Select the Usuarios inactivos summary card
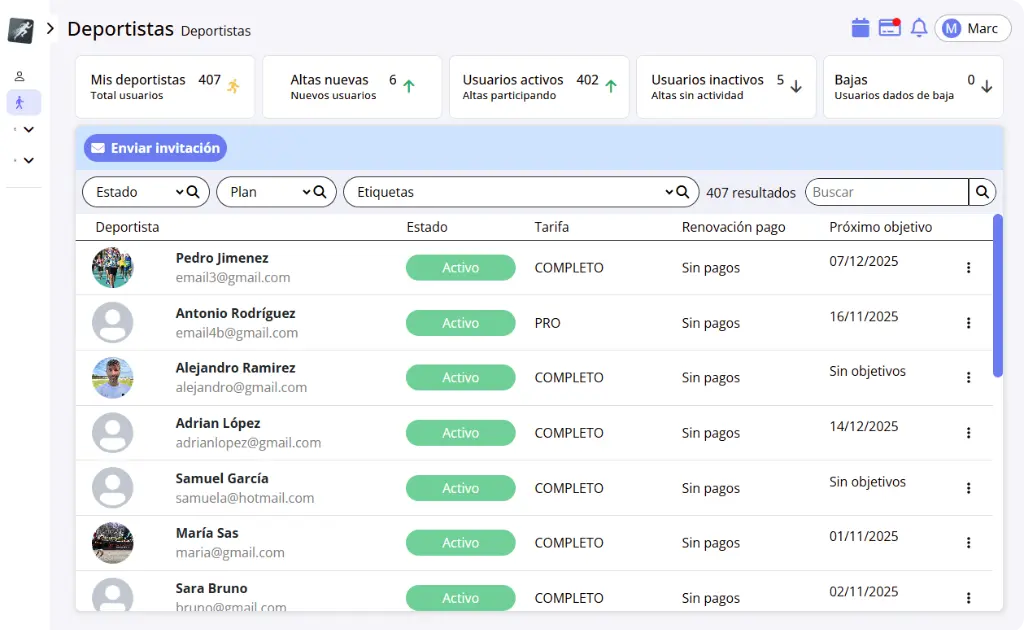This screenshot has height=630, width=1024. [x=726, y=87]
